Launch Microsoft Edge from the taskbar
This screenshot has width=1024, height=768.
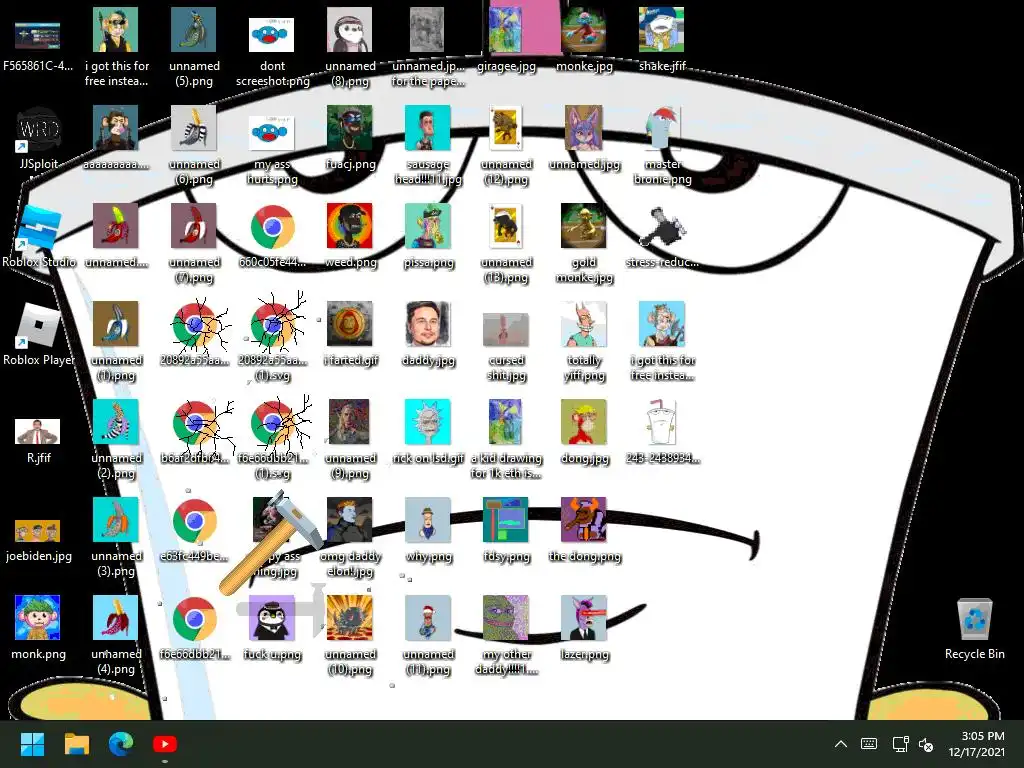(121, 744)
